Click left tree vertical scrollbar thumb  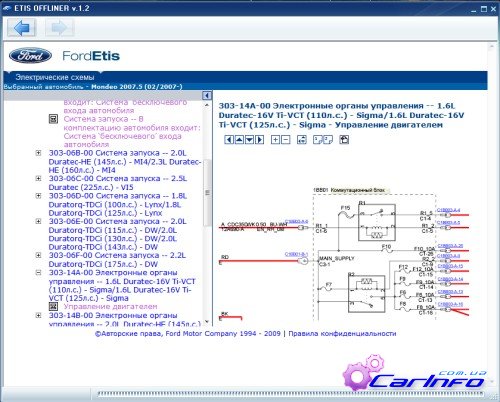click(207, 193)
